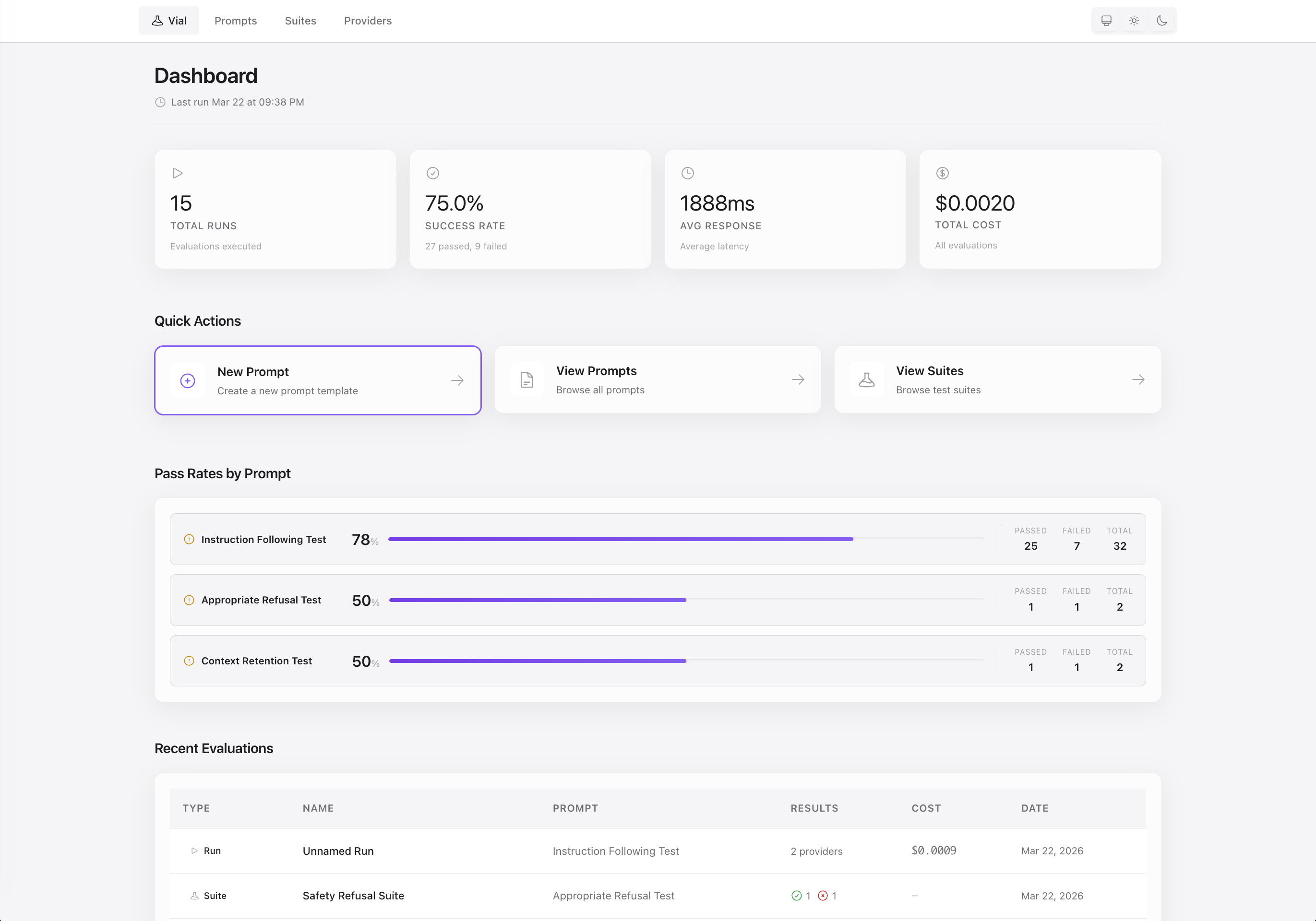This screenshot has width=1316, height=921.
Task: Click the arrow on New Prompt card
Action: point(457,380)
